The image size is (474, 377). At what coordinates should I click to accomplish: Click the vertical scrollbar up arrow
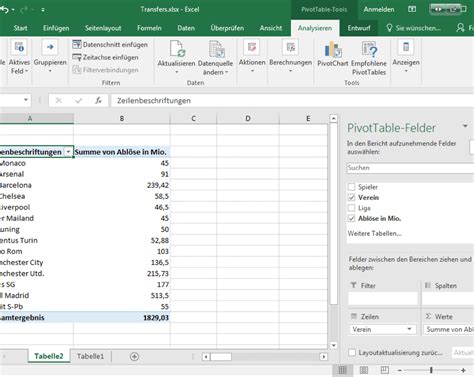point(333,119)
